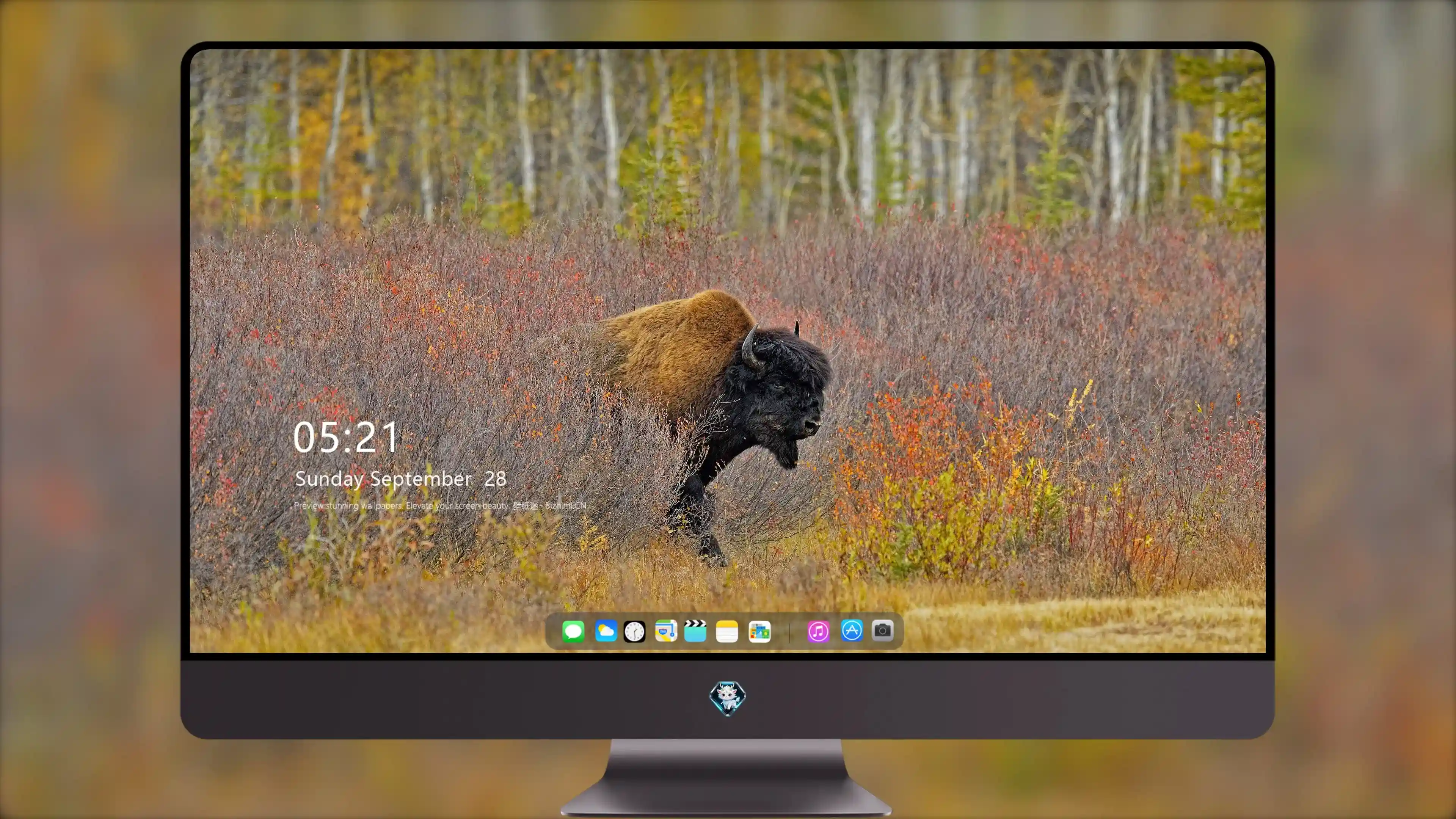1456x819 pixels.
Task: Open the Weather app in the dock
Action: (606, 631)
